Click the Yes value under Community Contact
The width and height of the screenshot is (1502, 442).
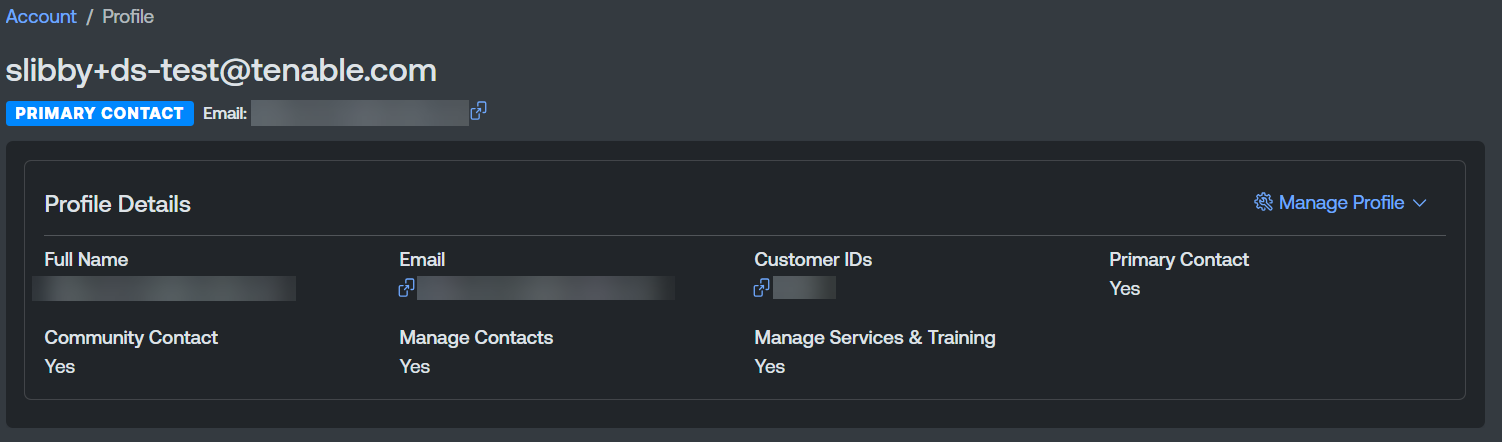click(x=60, y=367)
